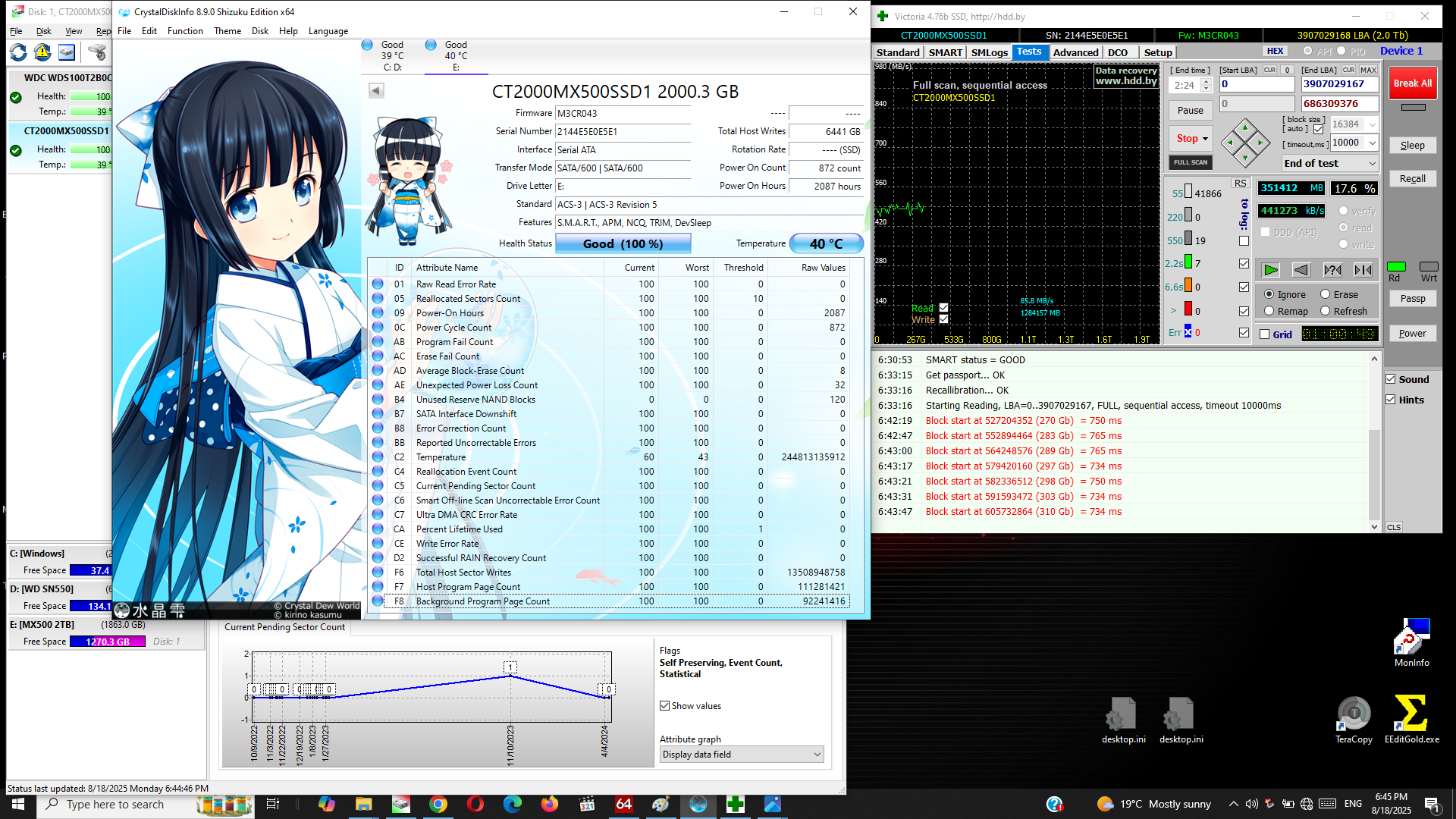Open the Attribute graph display dropdown
This screenshot has width=1456, height=819.
pos(742,755)
